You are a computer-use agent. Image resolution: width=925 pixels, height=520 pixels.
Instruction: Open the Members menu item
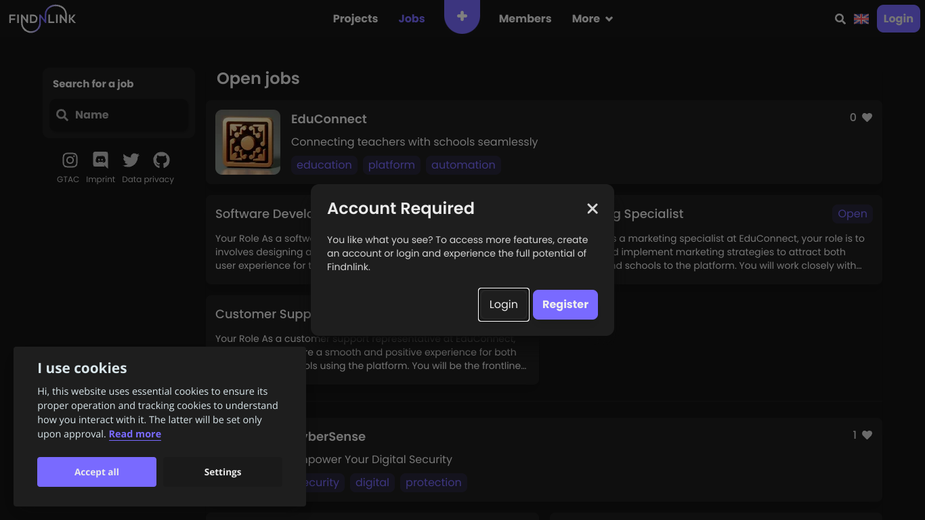point(525,19)
